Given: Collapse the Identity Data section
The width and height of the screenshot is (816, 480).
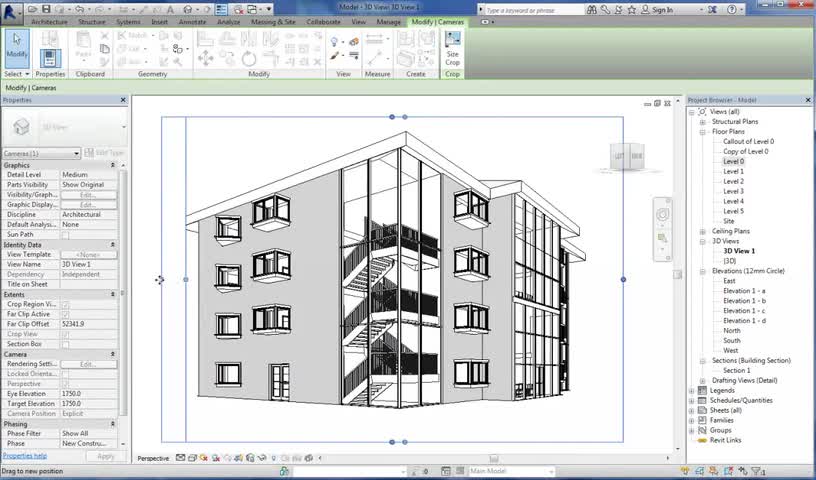Looking at the screenshot, I should click(112, 244).
